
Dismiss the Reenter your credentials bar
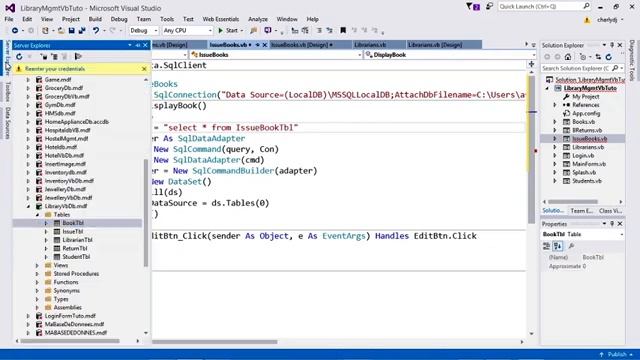(144, 69)
